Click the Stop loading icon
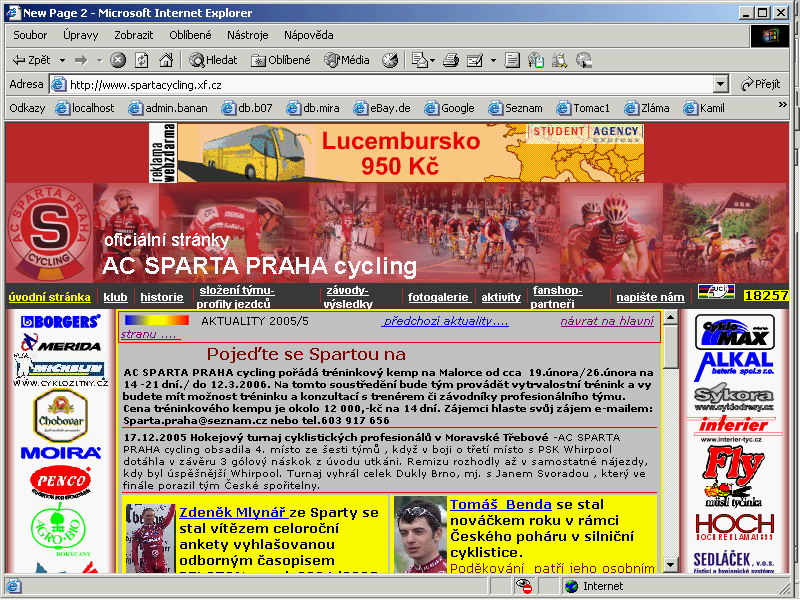Screen dimensions: 800x600 click(x=118, y=60)
